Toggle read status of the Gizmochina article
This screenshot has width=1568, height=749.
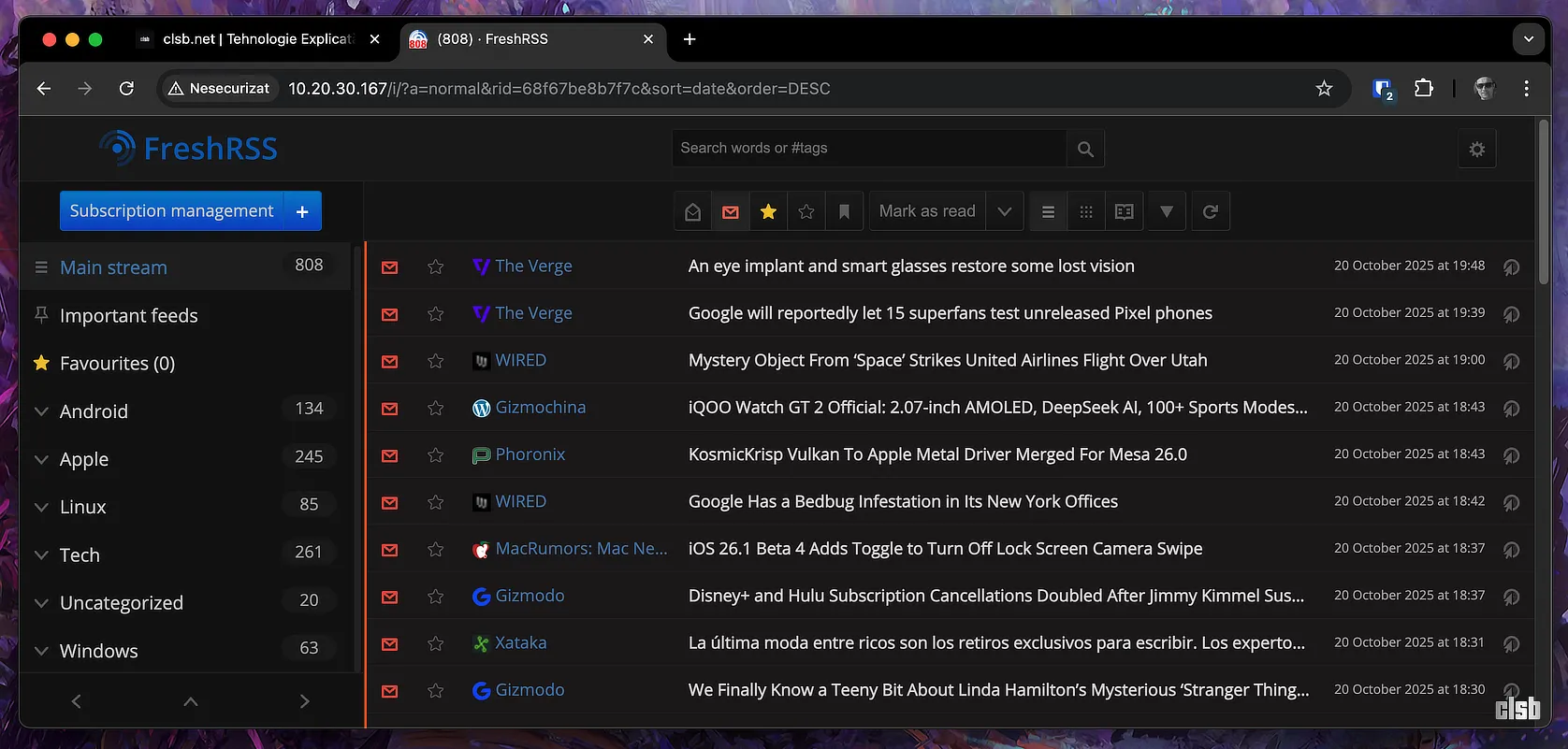[x=390, y=408]
